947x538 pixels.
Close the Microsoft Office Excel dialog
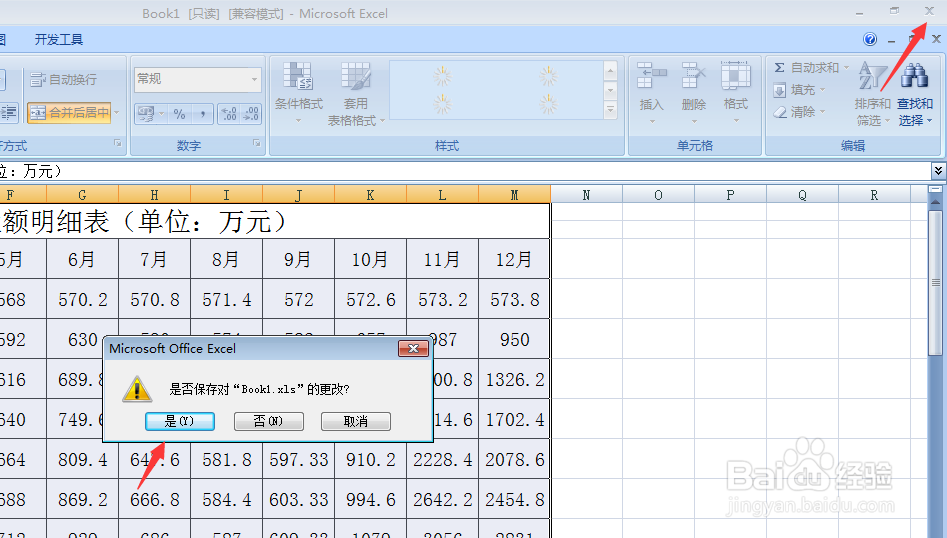point(413,348)
